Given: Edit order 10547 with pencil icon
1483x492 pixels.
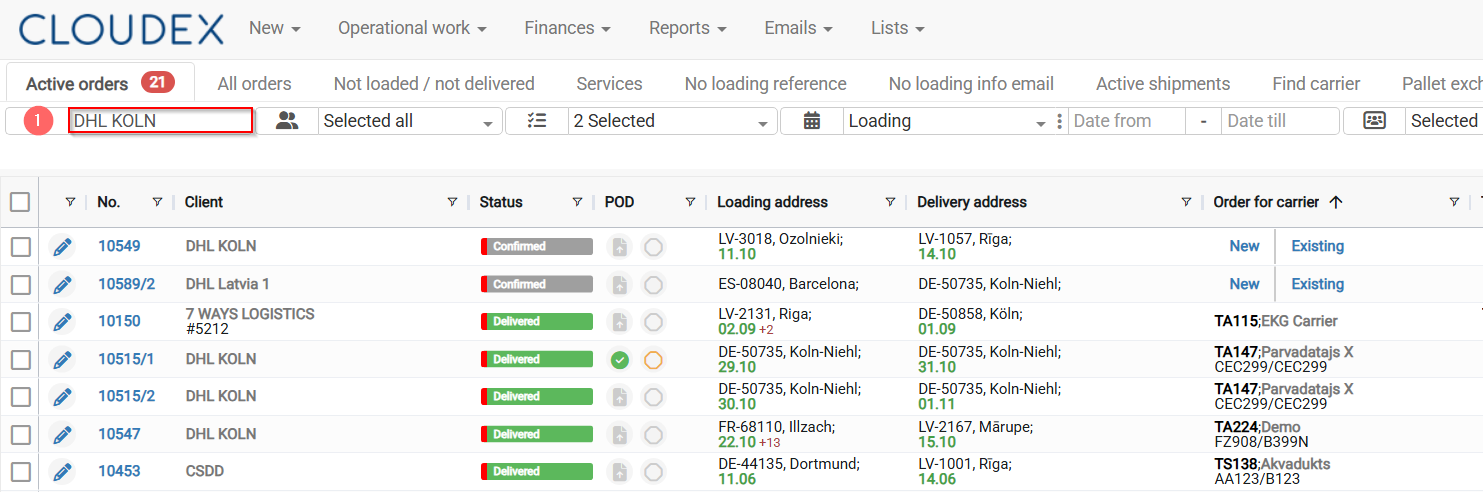Looking at the screenshot, I should click(x=62, y=435).
